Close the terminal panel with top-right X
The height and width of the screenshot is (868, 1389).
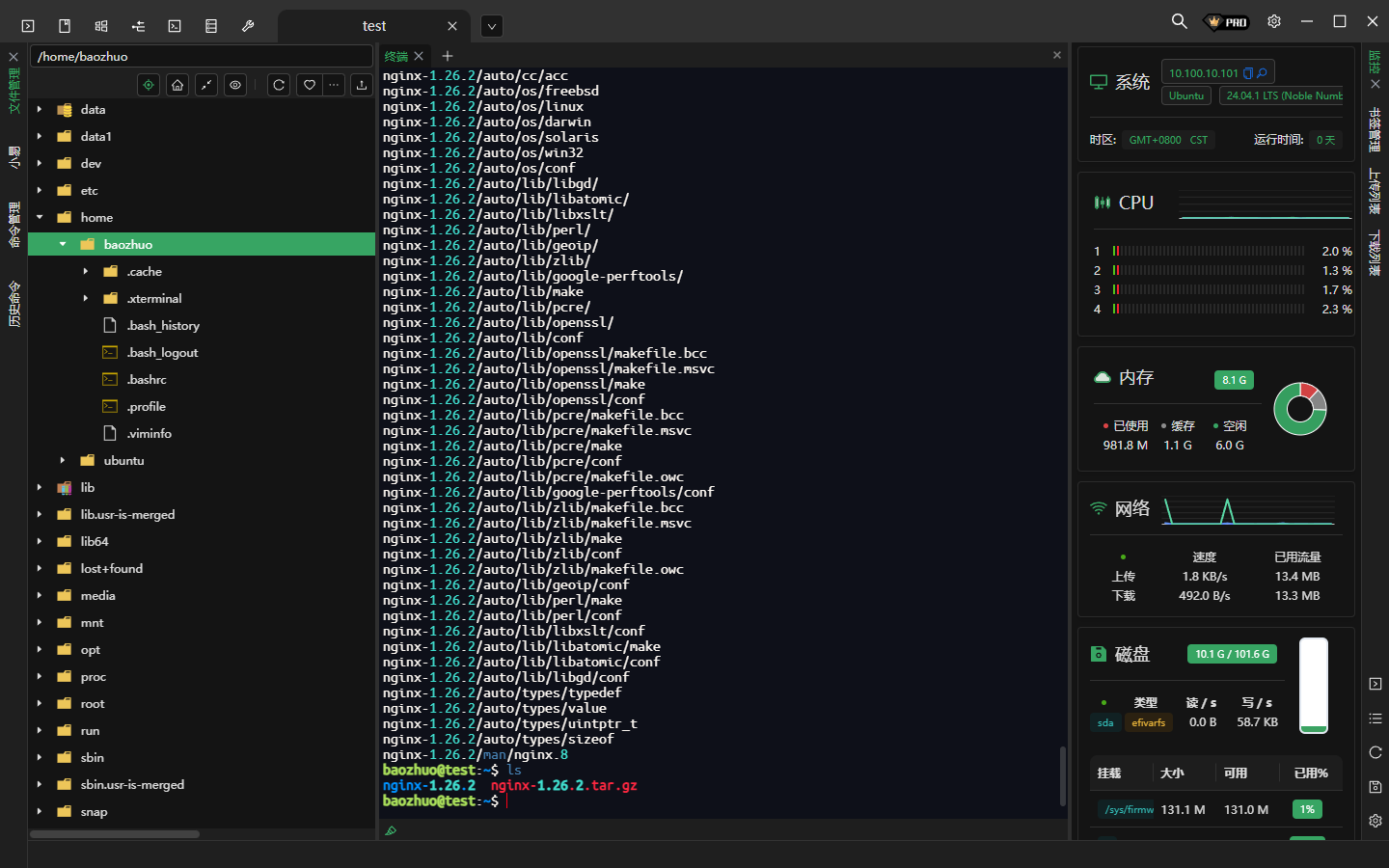click(x=1057, y=55)
